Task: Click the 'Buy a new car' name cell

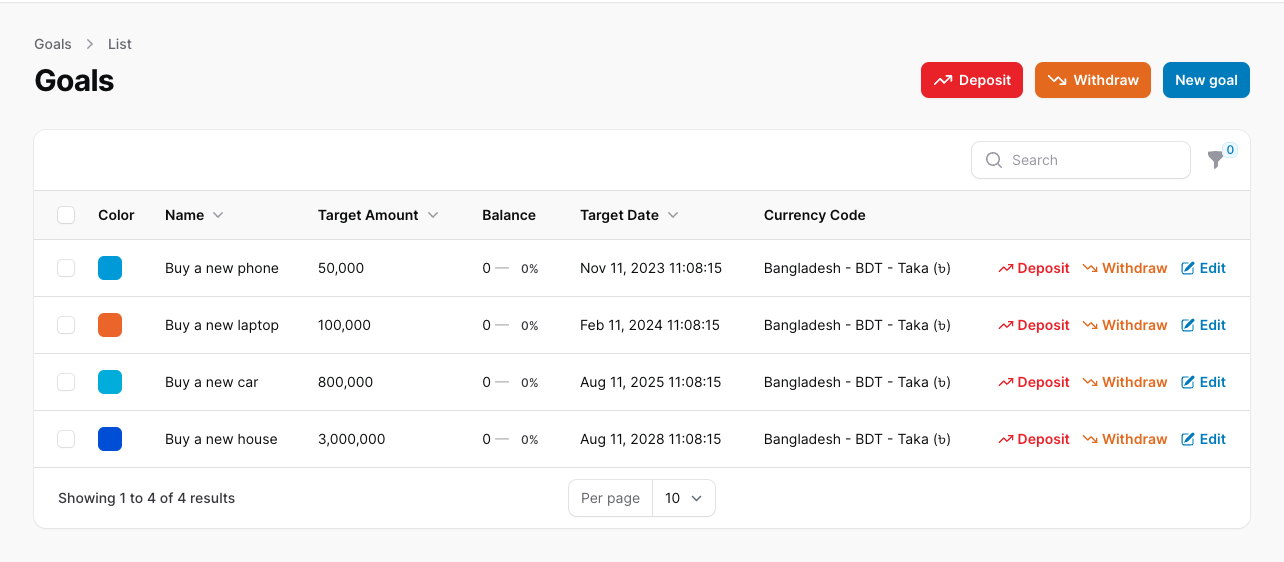Action: 212,382
